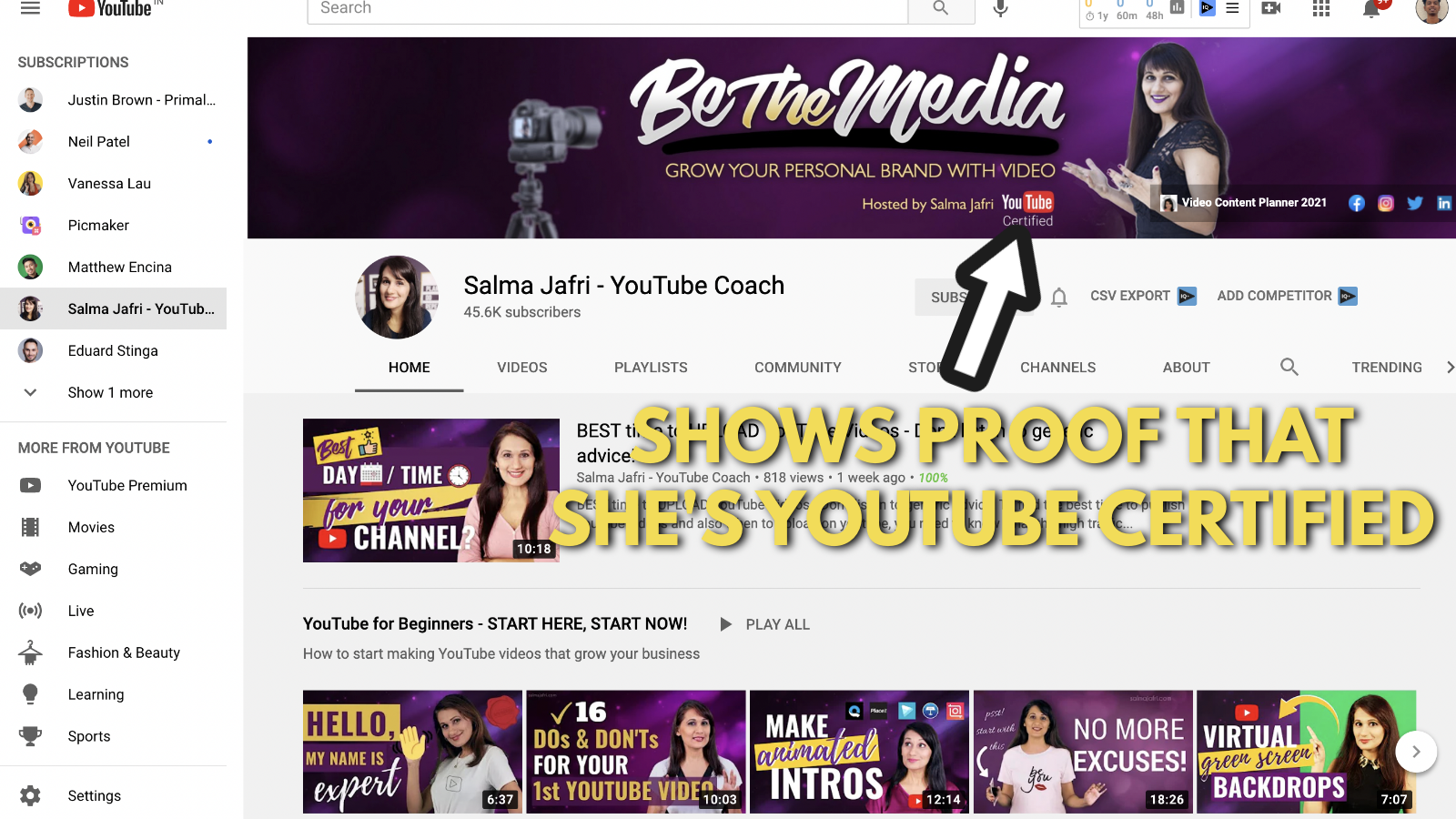This screenshot has width=1456, height=819.
Task: Open vidIQ stats bar chart icon
Action: point(1178,7)
